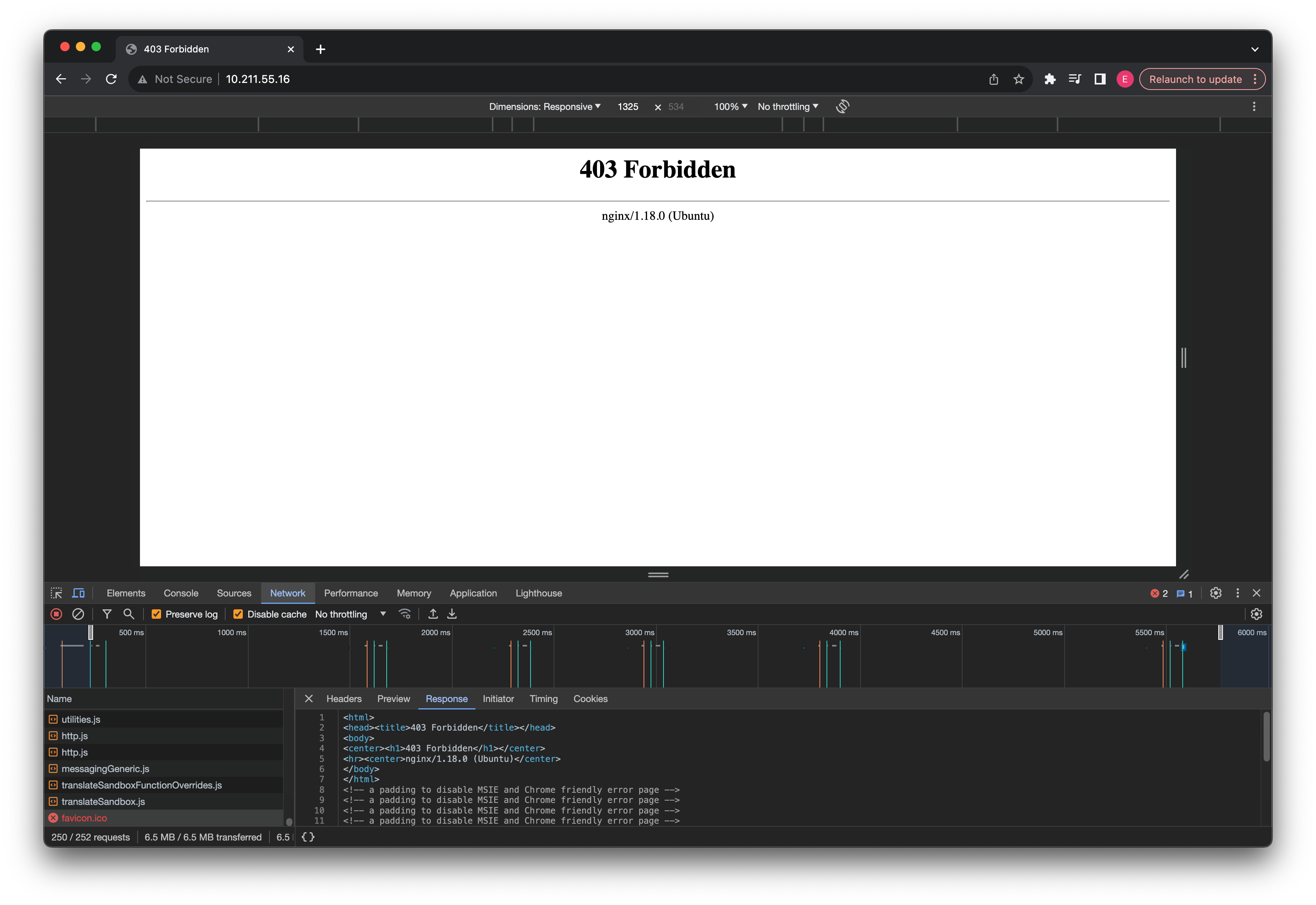Viewport: 1316px width, 905px height.
Task: Click the rotate device icon
Action: coord(842,107)
